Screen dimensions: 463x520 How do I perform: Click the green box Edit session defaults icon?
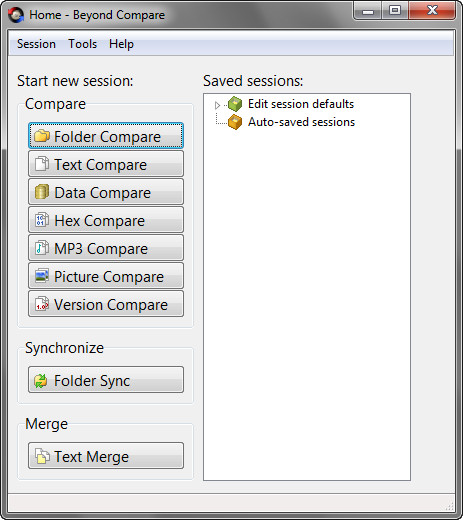point(235,104)
